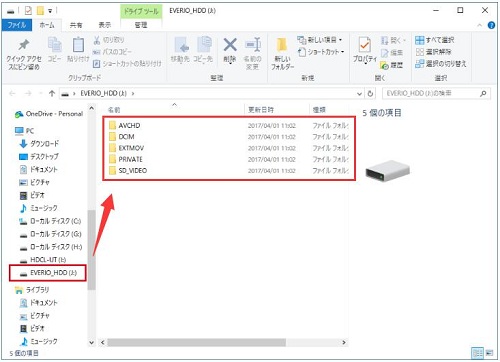Open the Quick Access Toolbar customize dropdown

point(50,11)
